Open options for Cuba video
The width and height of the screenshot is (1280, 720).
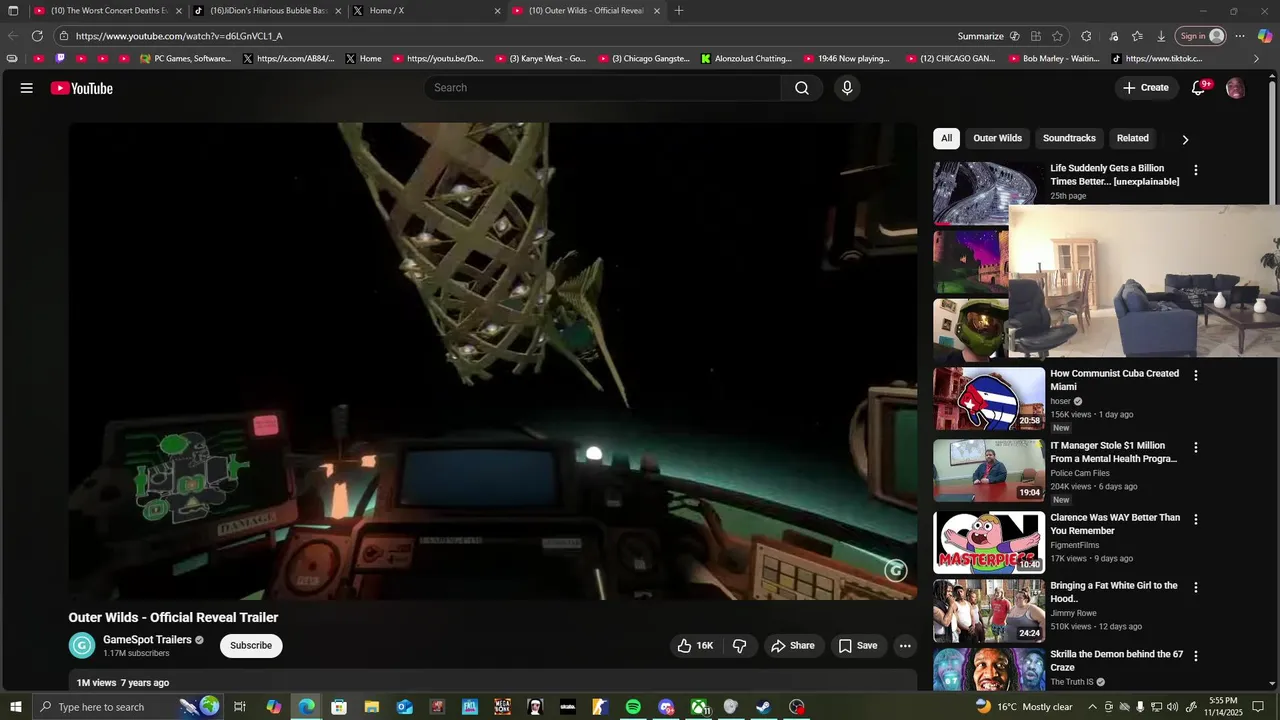(x=1195, y=375)
